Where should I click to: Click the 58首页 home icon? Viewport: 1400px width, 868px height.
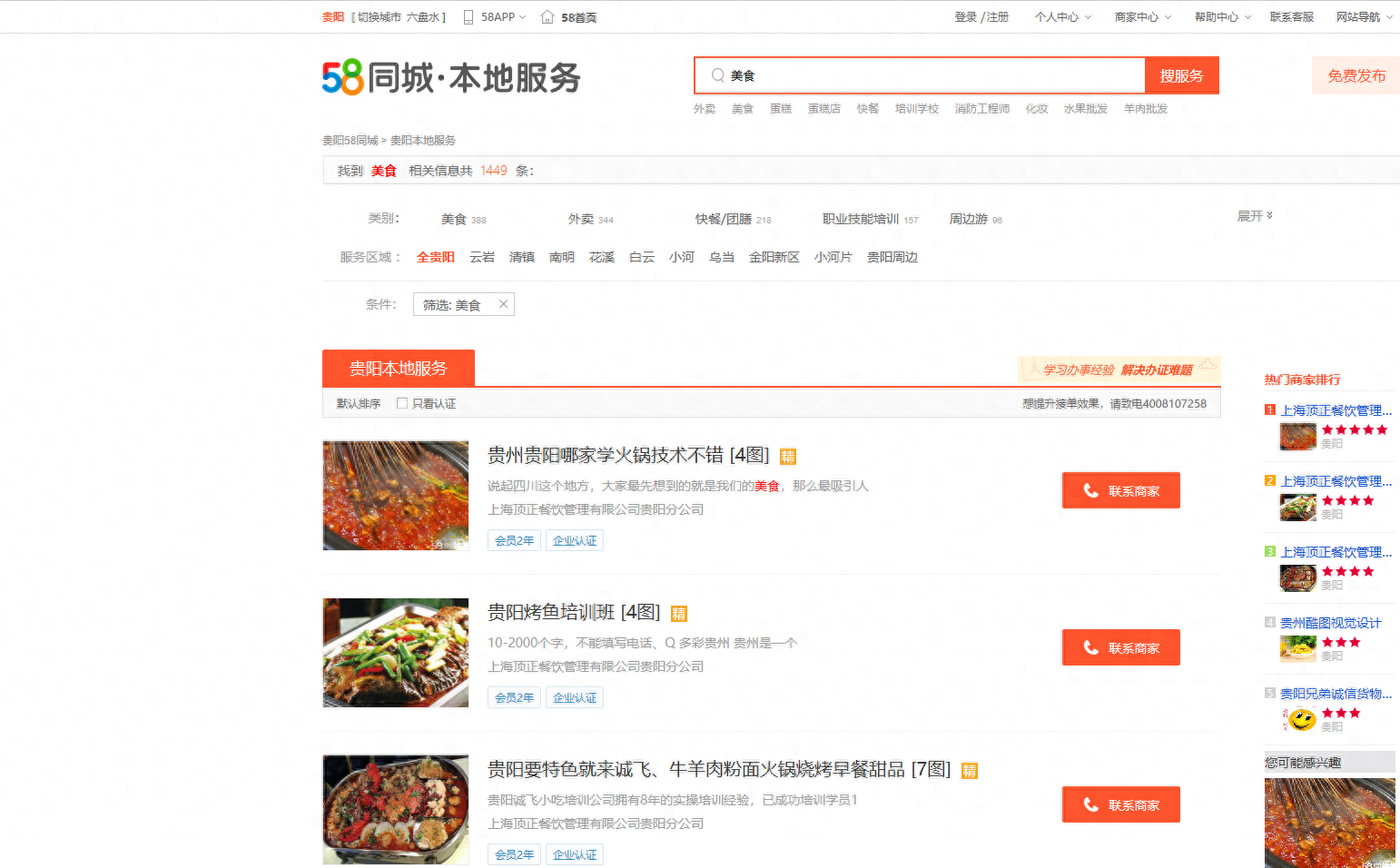547,17
